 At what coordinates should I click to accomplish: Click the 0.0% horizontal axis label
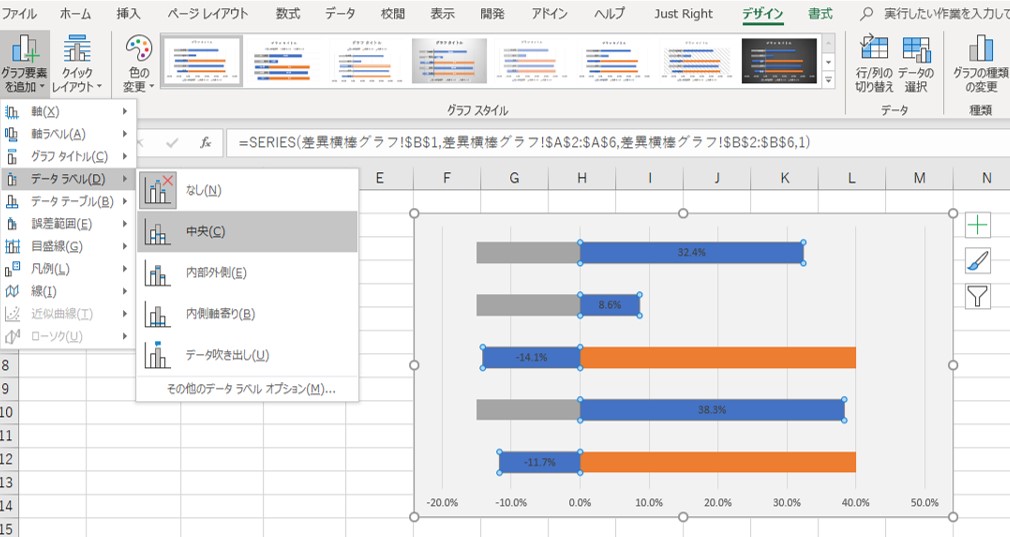click(580, 503)
